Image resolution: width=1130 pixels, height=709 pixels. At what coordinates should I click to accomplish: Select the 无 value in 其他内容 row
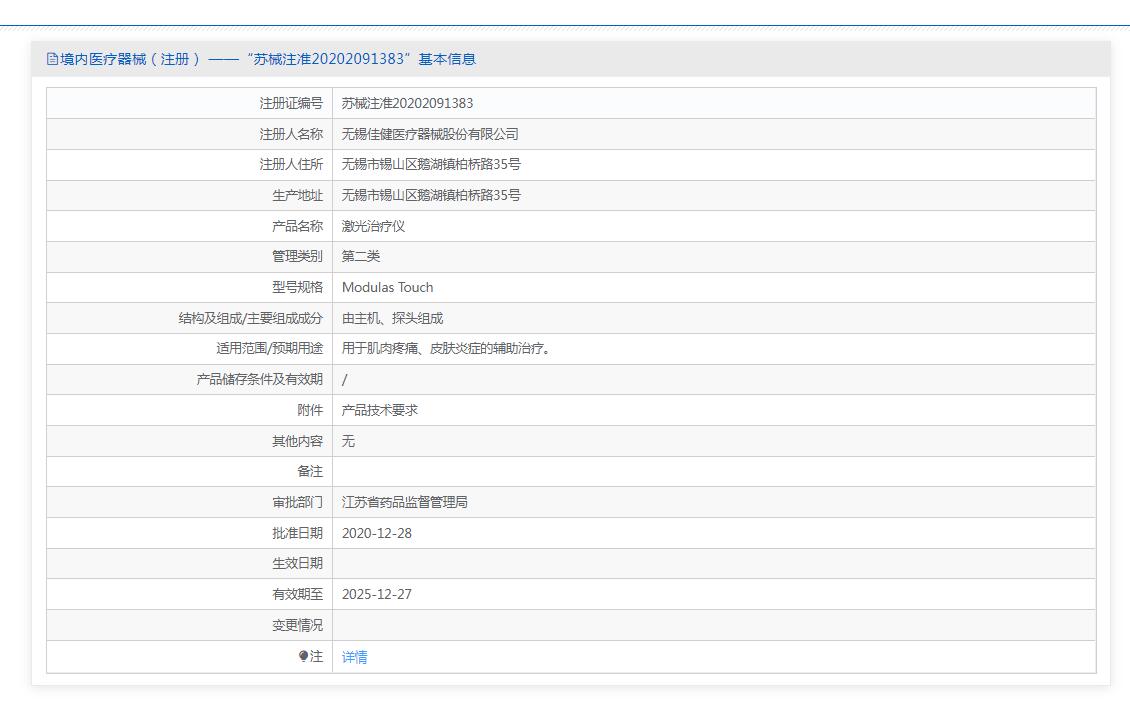[348, 441]
